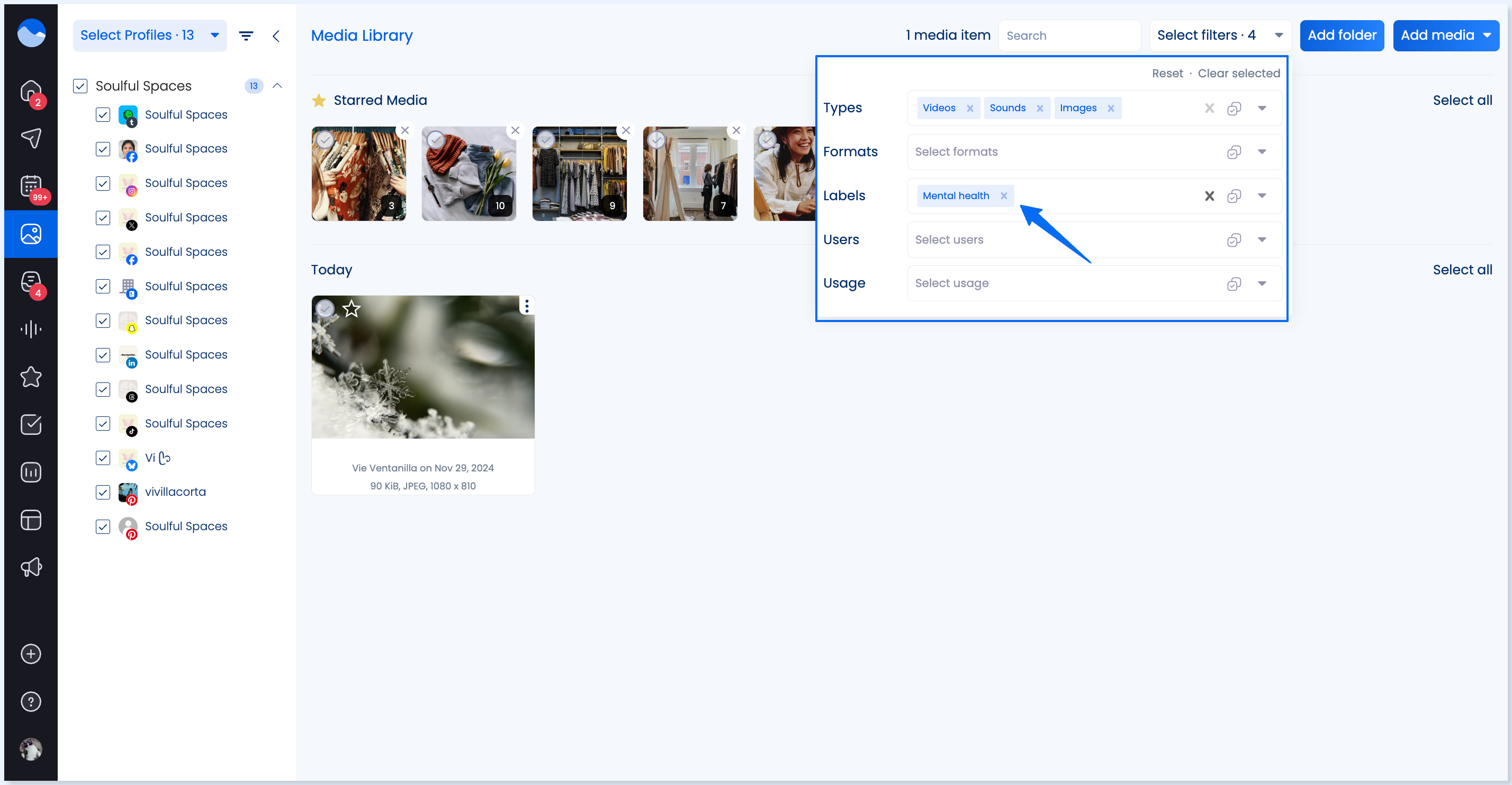The image size is (1512, 785).
Task: Remove the Videos type filter chip
Action: click(x=970, y=108)
